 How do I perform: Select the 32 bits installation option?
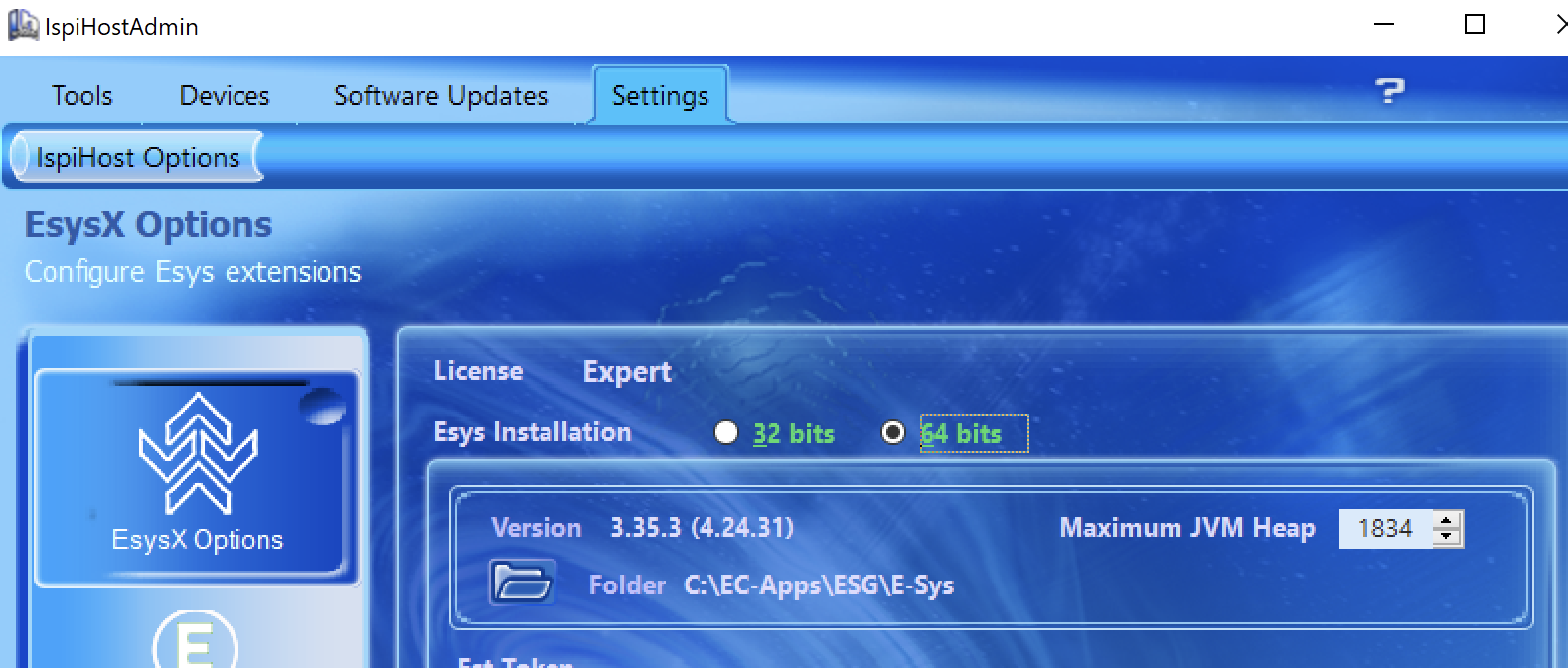(774, 433)
